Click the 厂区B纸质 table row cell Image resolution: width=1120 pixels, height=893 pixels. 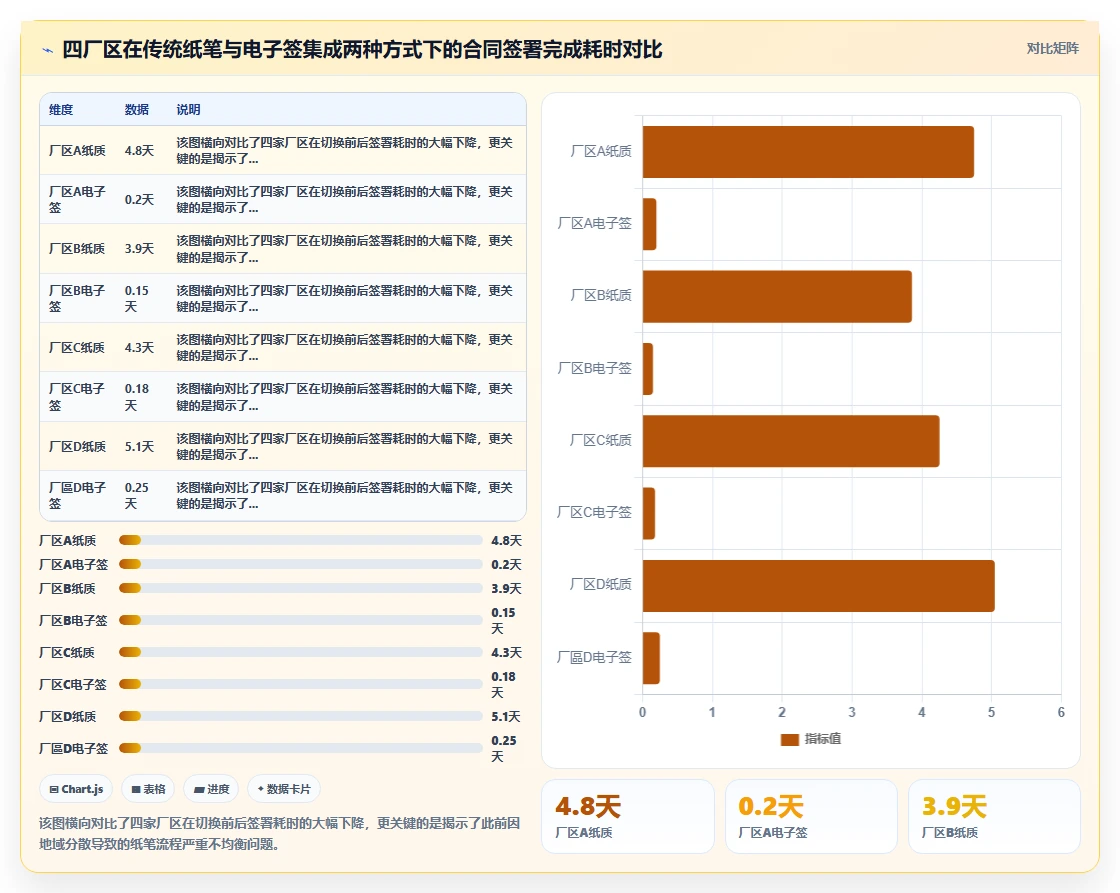[77, 249]
